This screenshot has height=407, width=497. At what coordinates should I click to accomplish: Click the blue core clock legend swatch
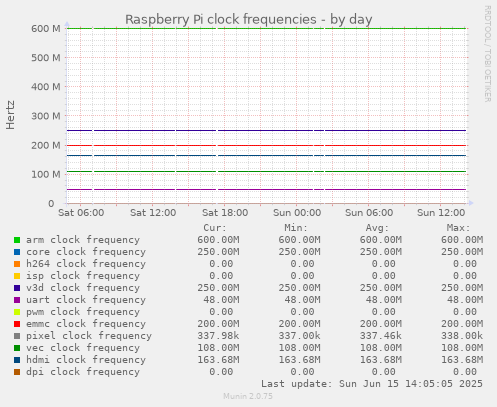(x=17, y=252)
